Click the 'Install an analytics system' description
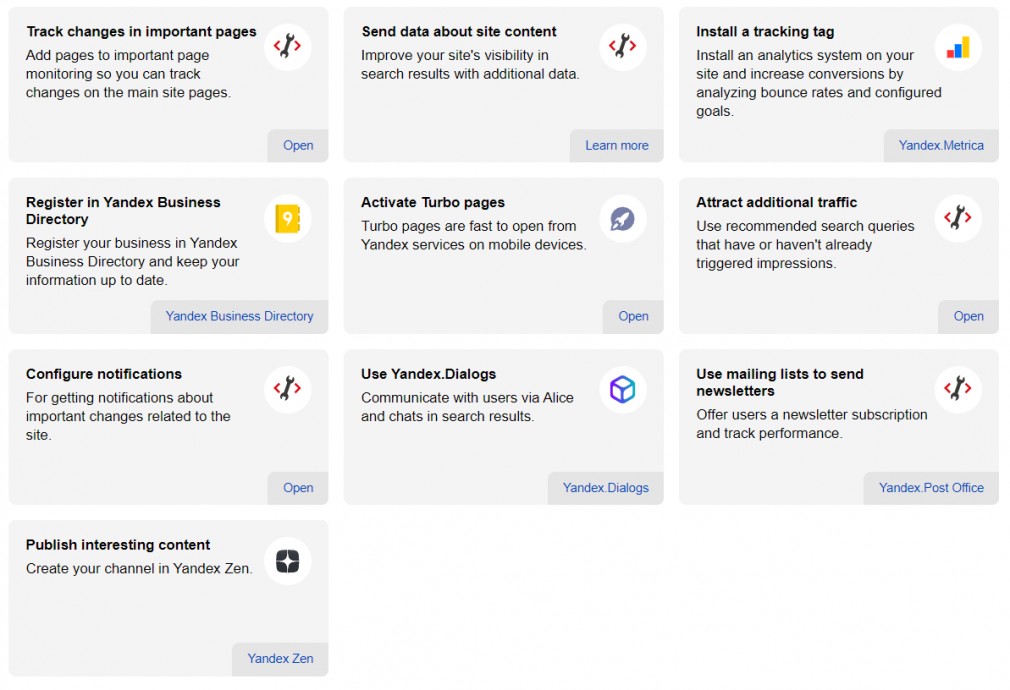The image size is (1010, 690). point(819,83)
